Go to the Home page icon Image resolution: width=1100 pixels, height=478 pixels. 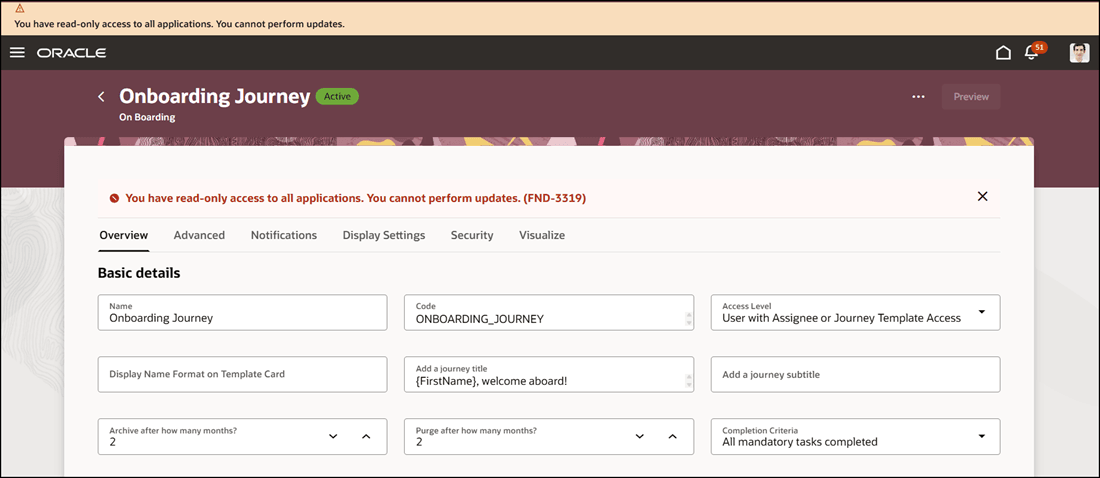pyautogui.click(x=1003, y=53)
